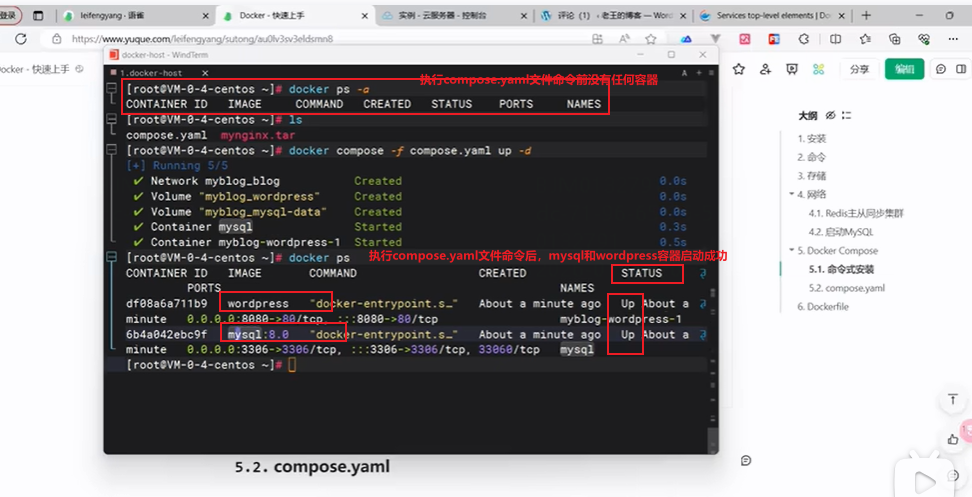
Task: Click the '5.2. compose.yaml' heading in document
Action: 312,467
